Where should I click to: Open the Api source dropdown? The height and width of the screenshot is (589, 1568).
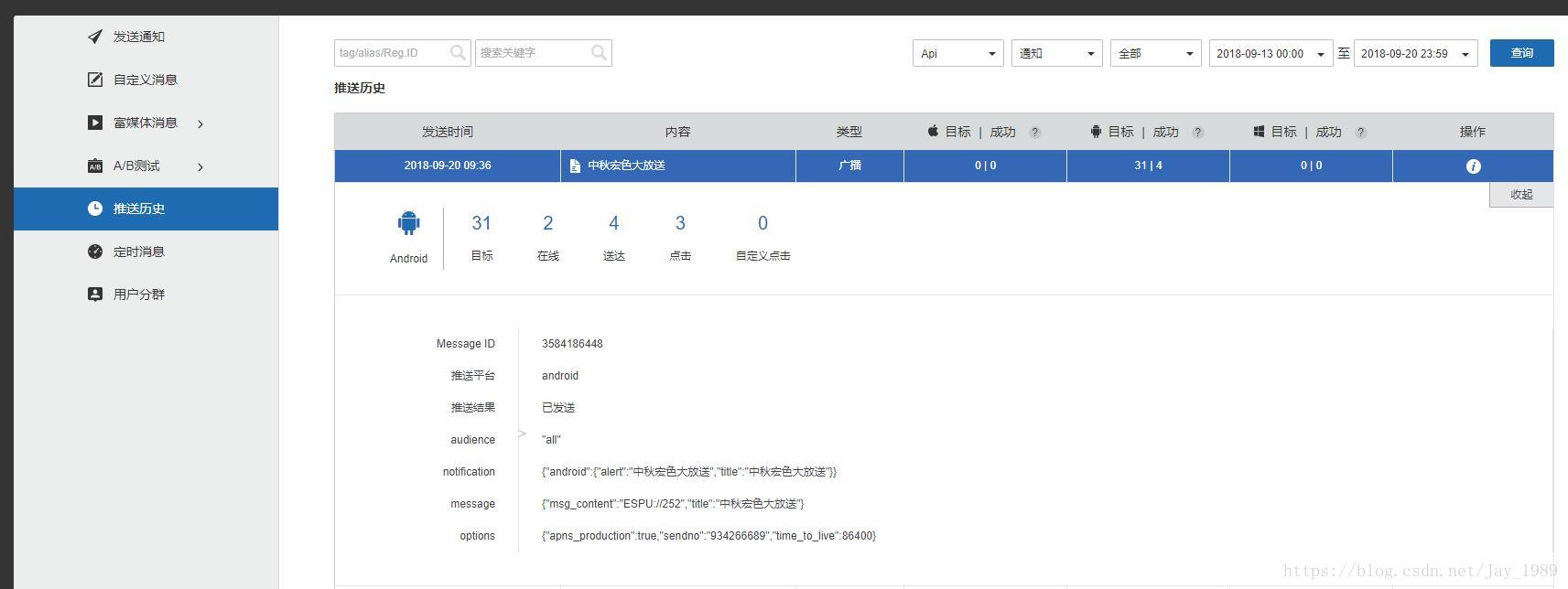(x=958, y=53)
